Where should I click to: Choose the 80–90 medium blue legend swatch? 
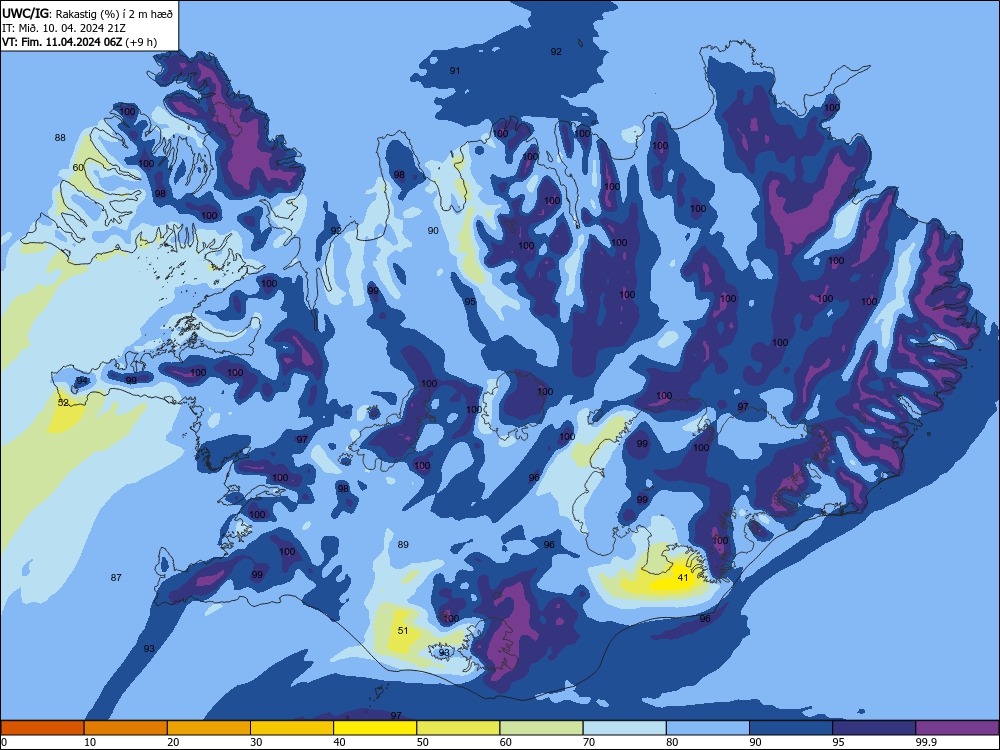(x=708, y=728)
